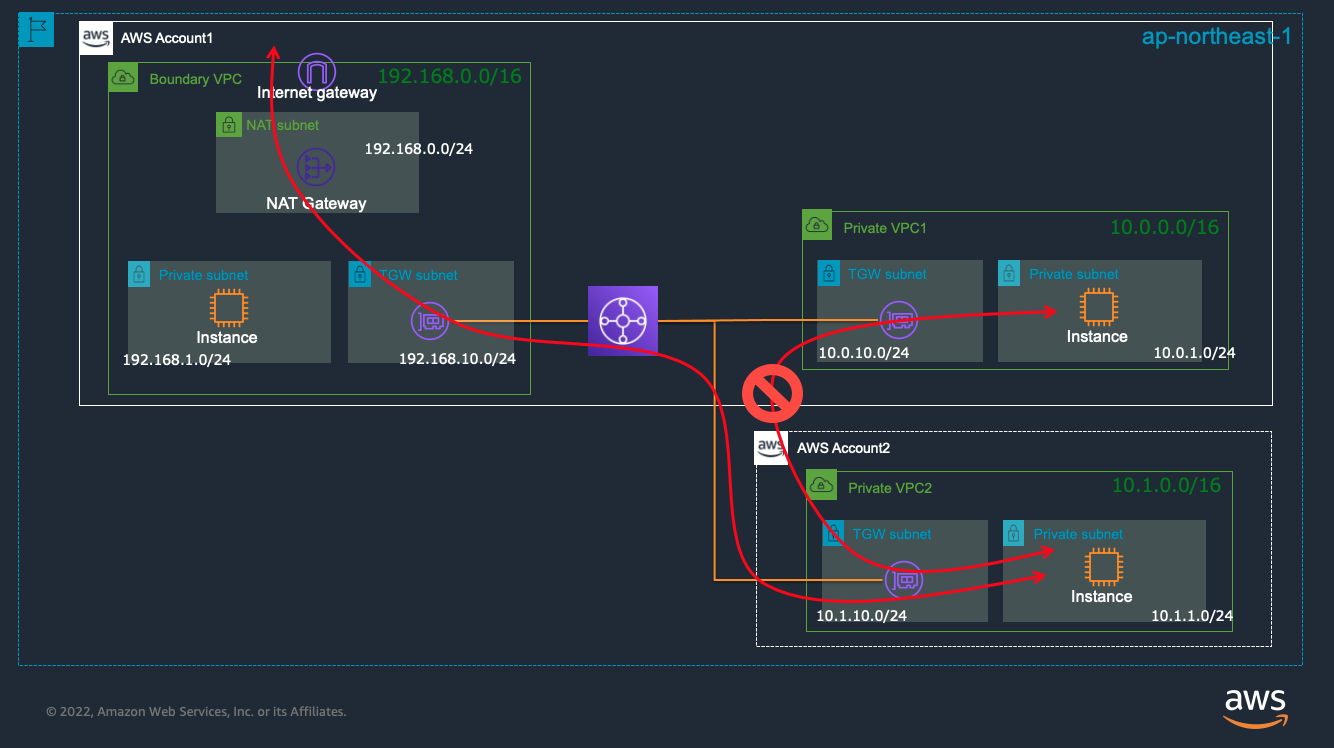Click the AWS logo of AWS Account2
The width and height of the screenshot is (1334, 748).
[770, 447]
